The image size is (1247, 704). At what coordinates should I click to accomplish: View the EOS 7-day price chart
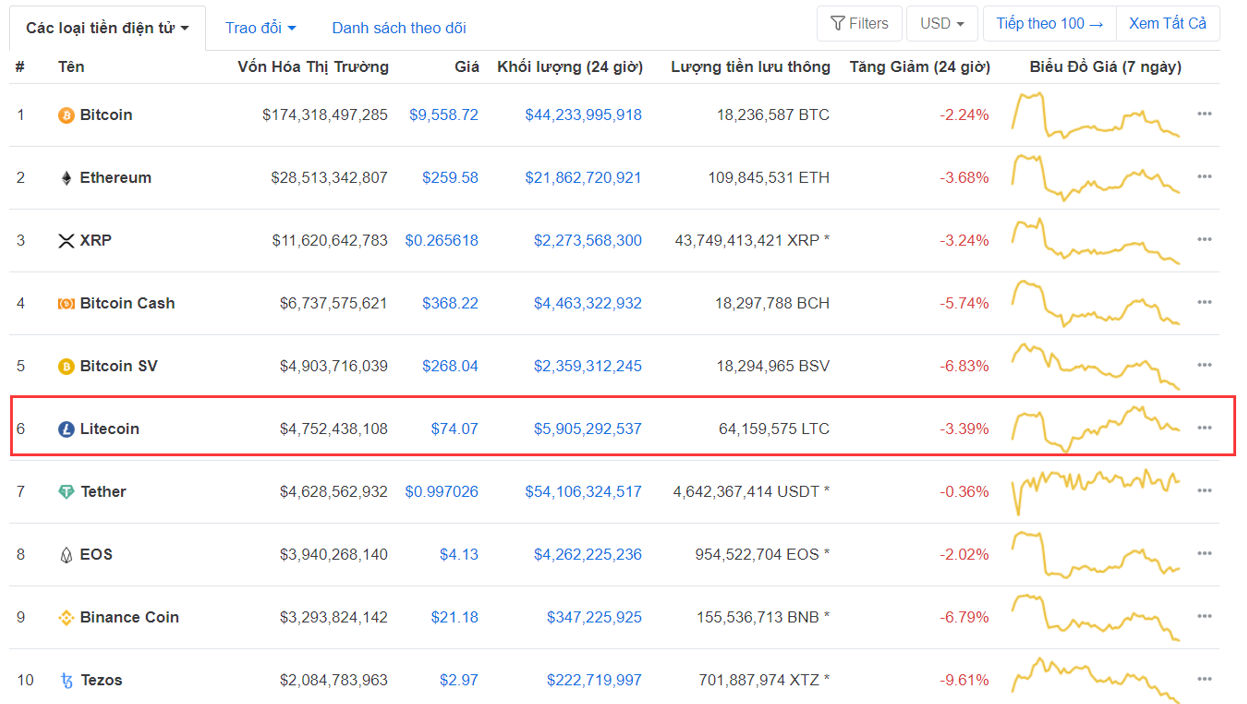click(1095, 554)
